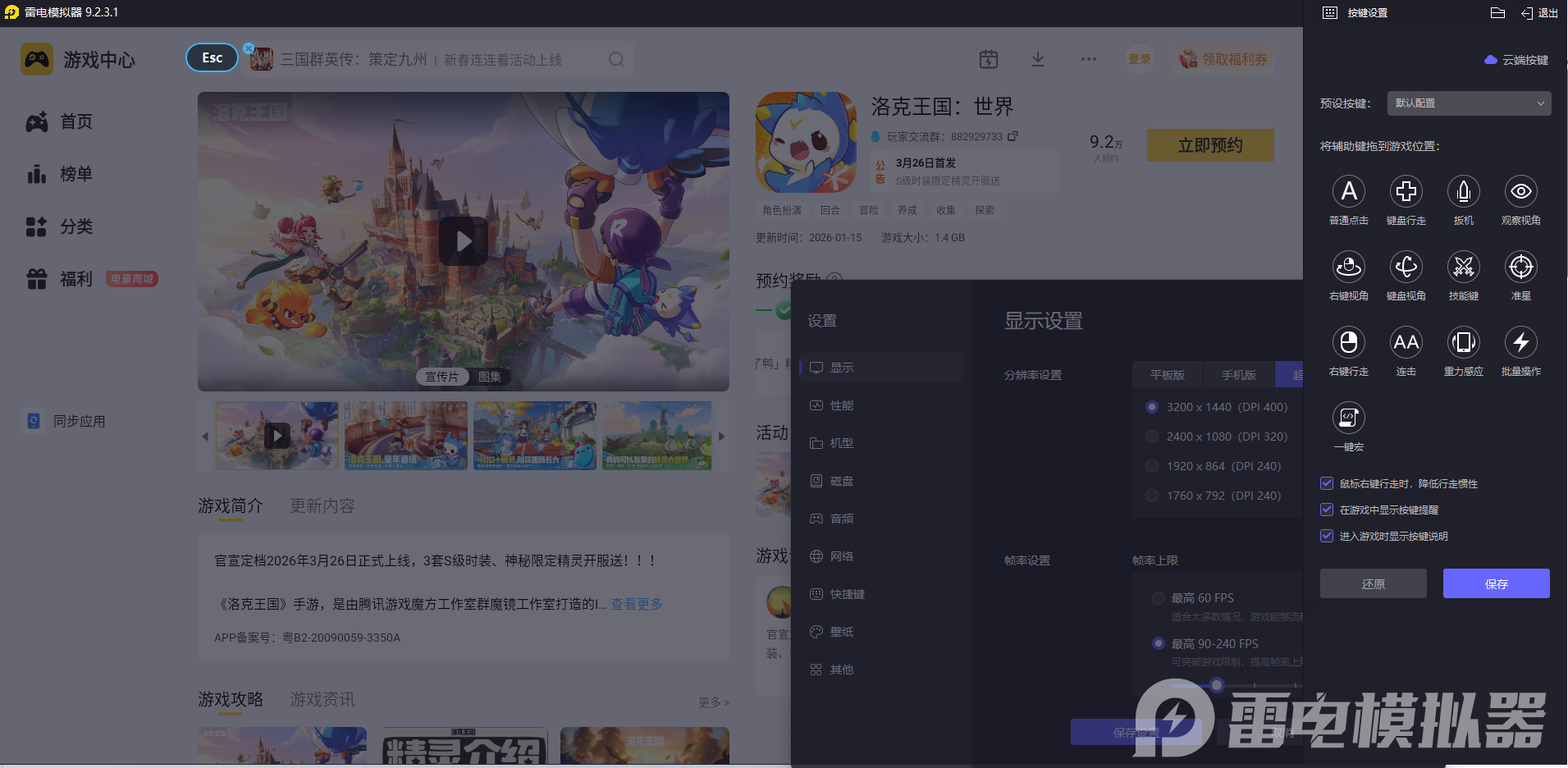Viewport: 1568px width, 768px height.
Task: Open the three-dot more menu
Action: [1088, 59]
